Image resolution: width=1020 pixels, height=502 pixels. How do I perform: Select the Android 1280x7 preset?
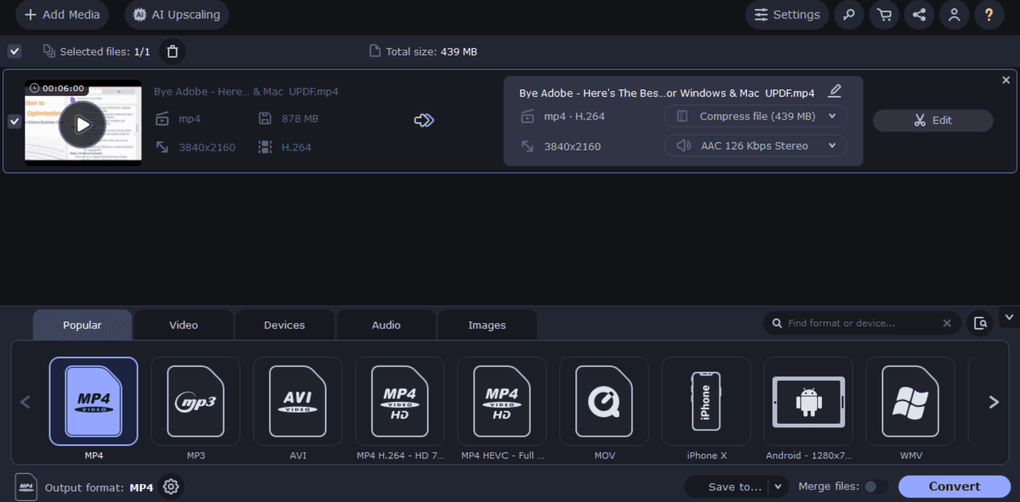pyautogui.click(x=809, y=401)
